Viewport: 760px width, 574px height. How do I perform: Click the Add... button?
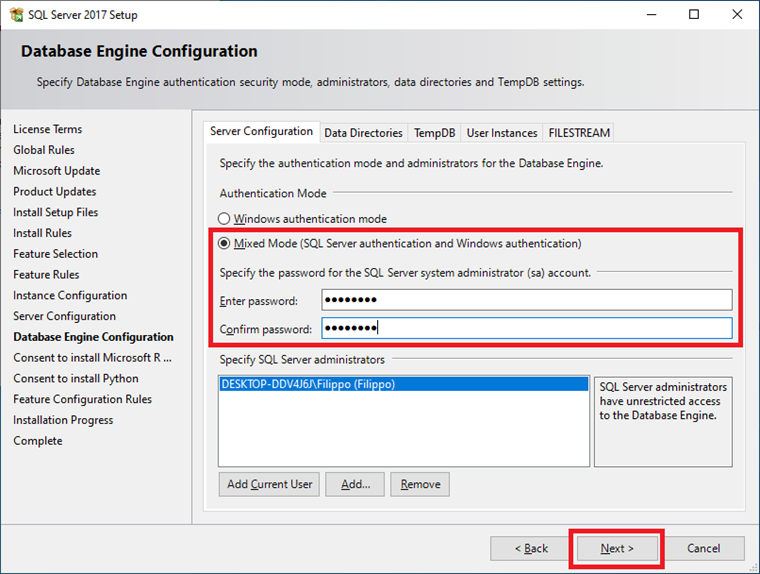click(355, 484)
